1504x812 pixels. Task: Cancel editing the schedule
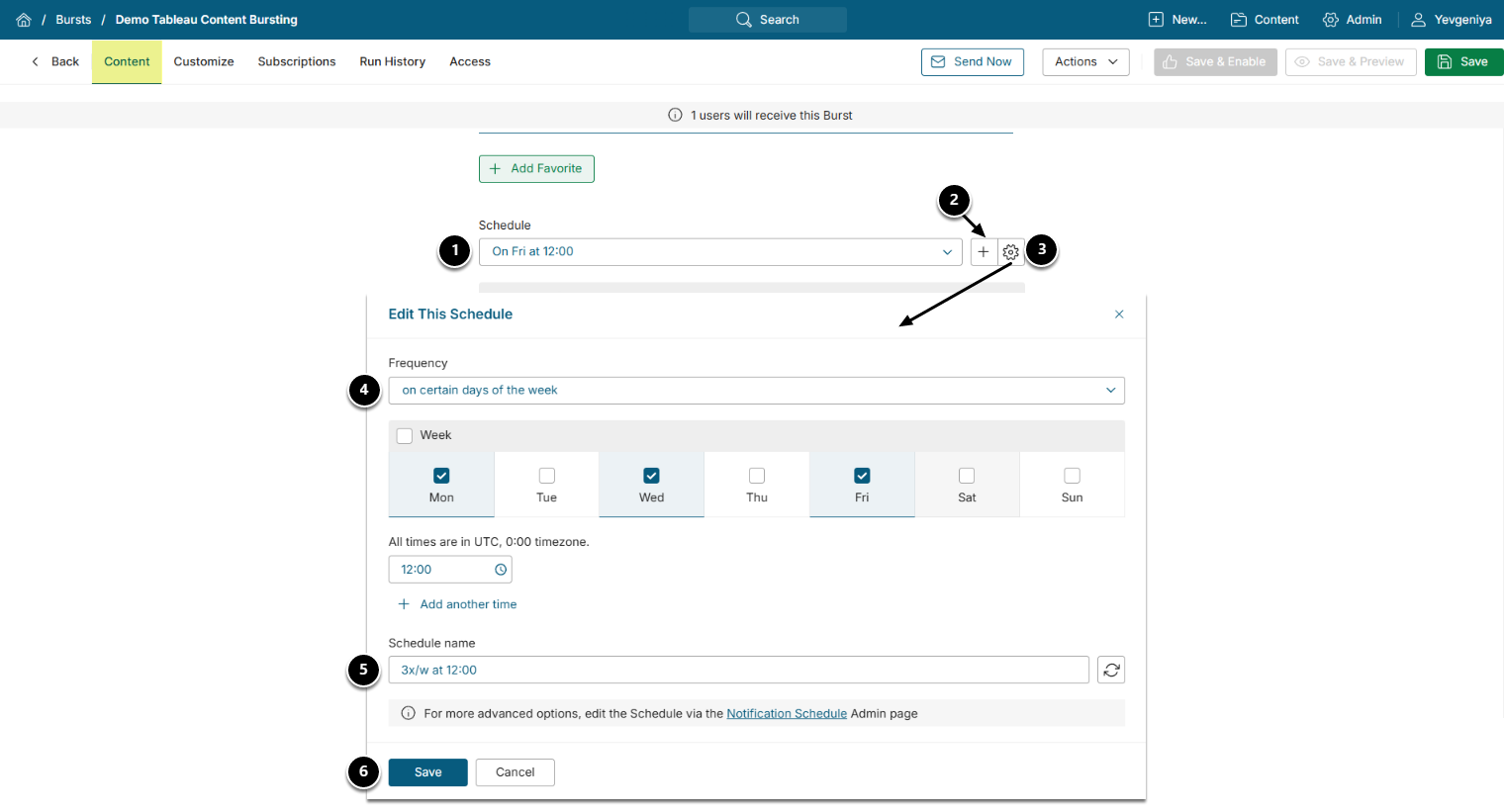pyautogui.click(x=515, y=772)
